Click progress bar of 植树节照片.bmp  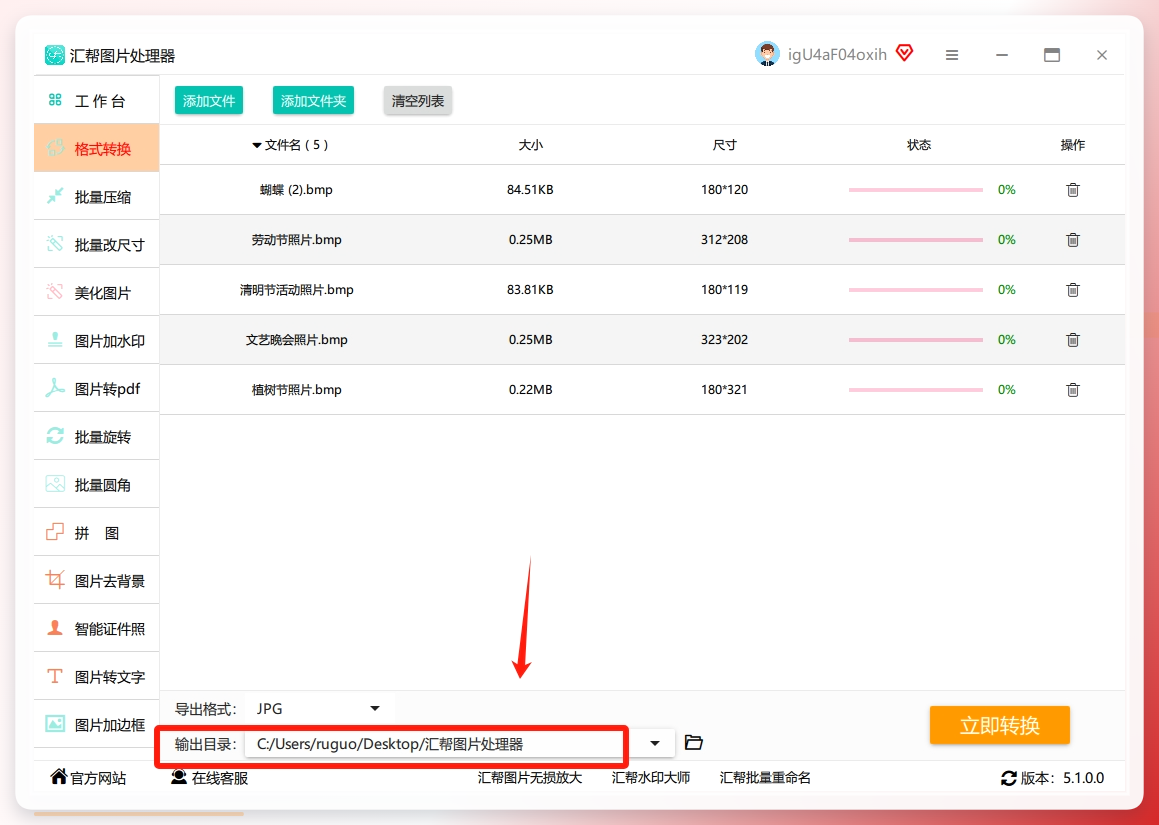[916, 390]
